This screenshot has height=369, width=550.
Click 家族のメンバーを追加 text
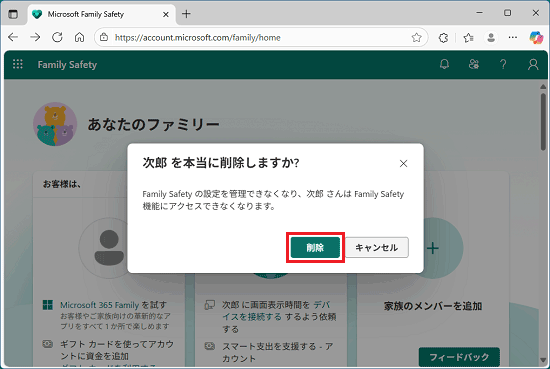point(433,306)
